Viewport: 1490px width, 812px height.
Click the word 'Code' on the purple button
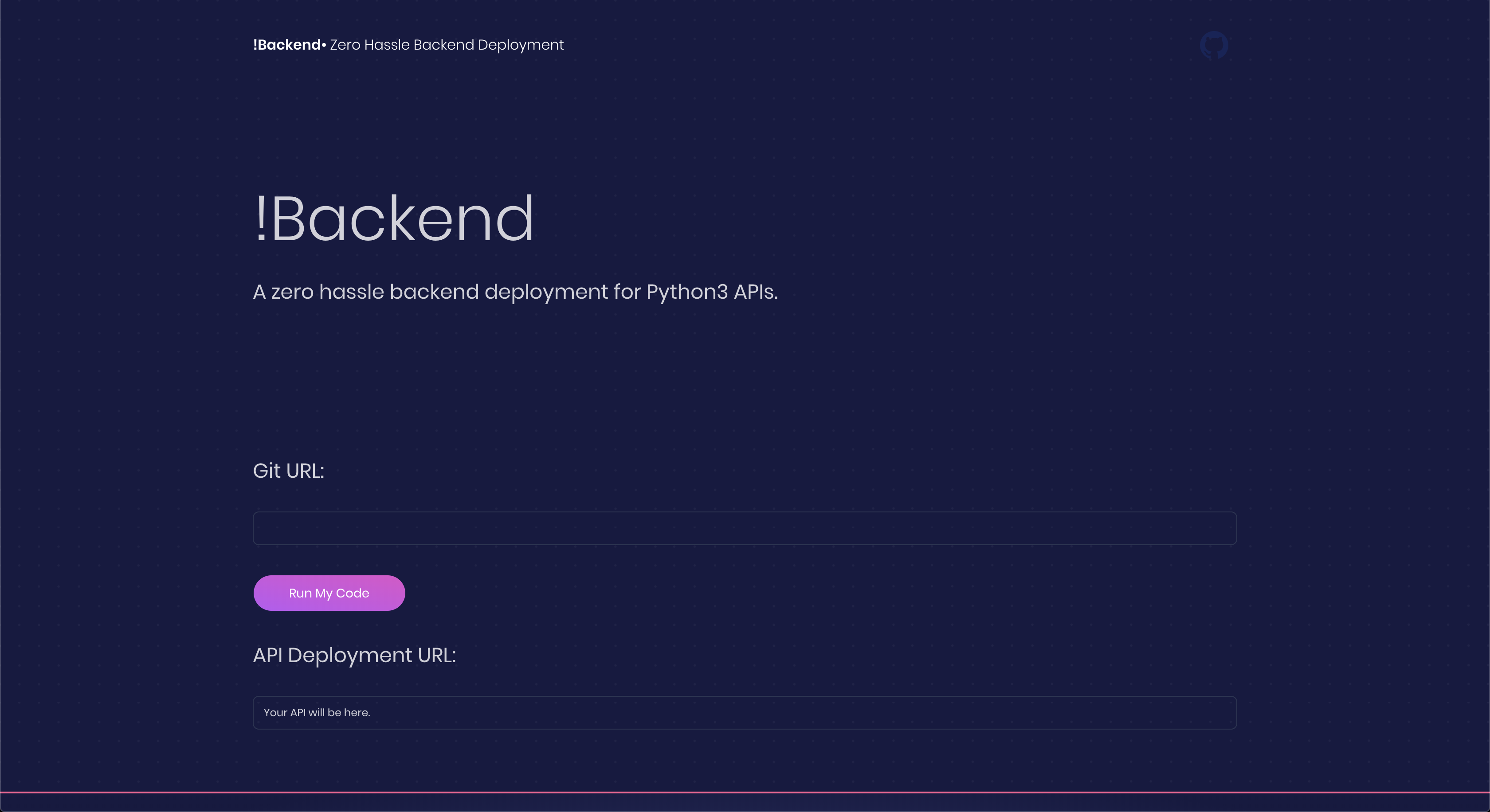[x=352, y=593]
